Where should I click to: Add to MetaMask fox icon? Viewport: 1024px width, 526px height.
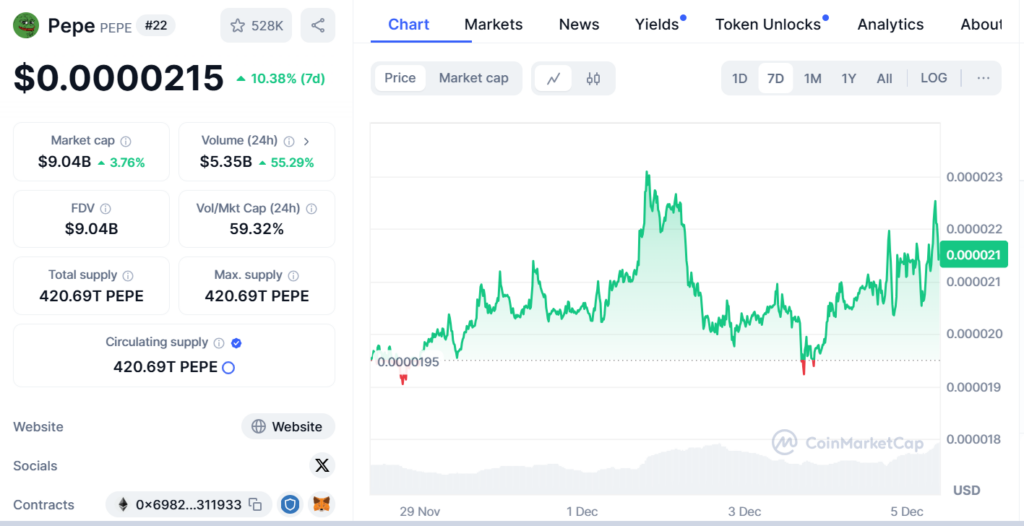tap(321, 505)
